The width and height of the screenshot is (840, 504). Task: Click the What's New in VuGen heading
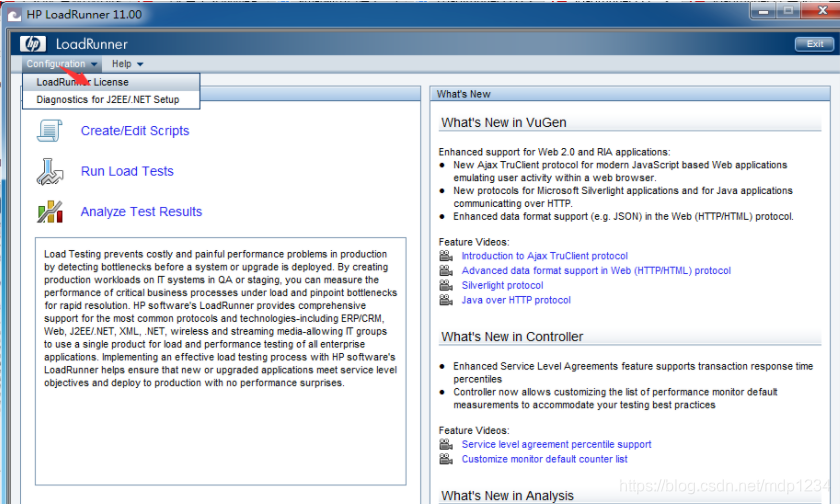click(x=504, y=123)
